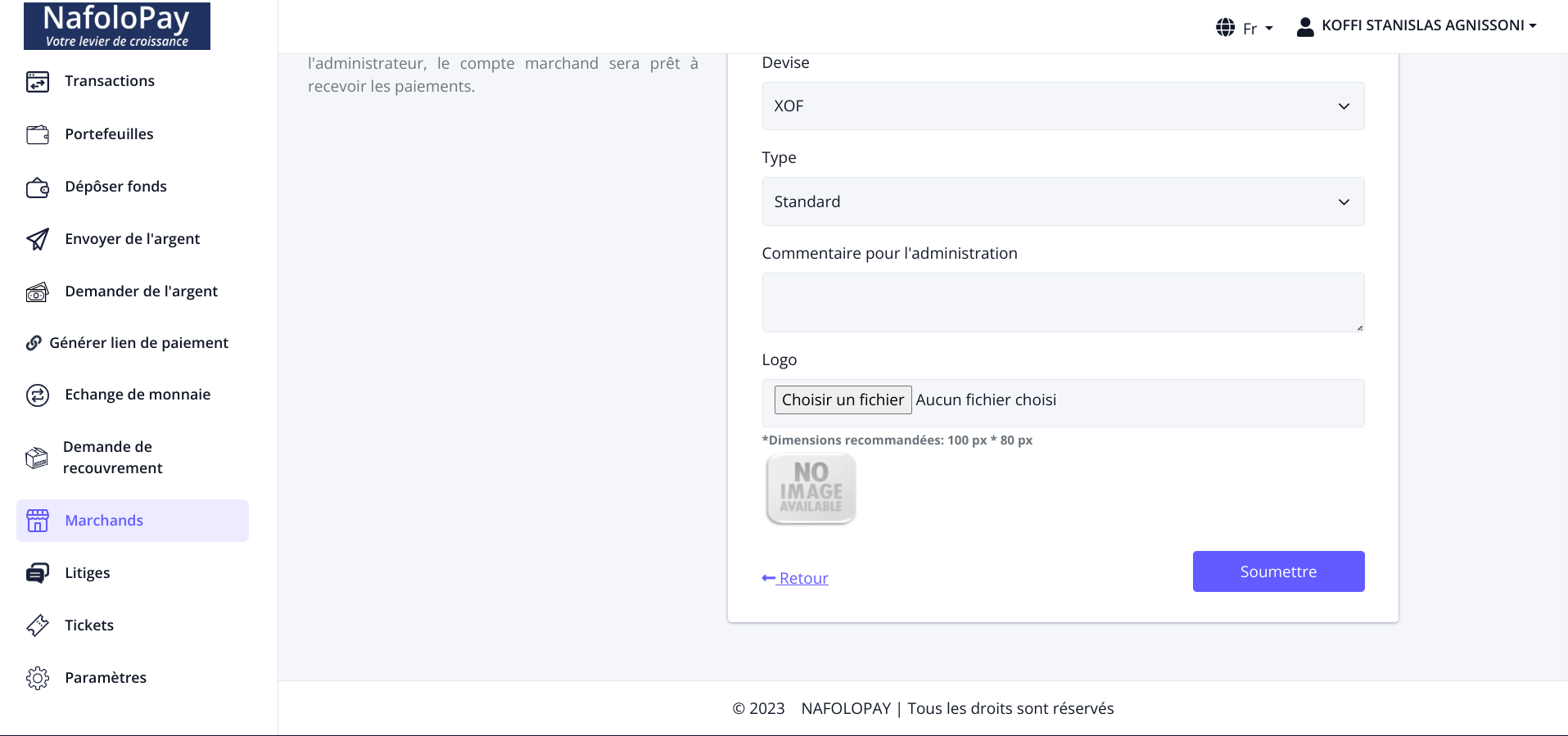Follow the Retour link

tap(795, 578)
